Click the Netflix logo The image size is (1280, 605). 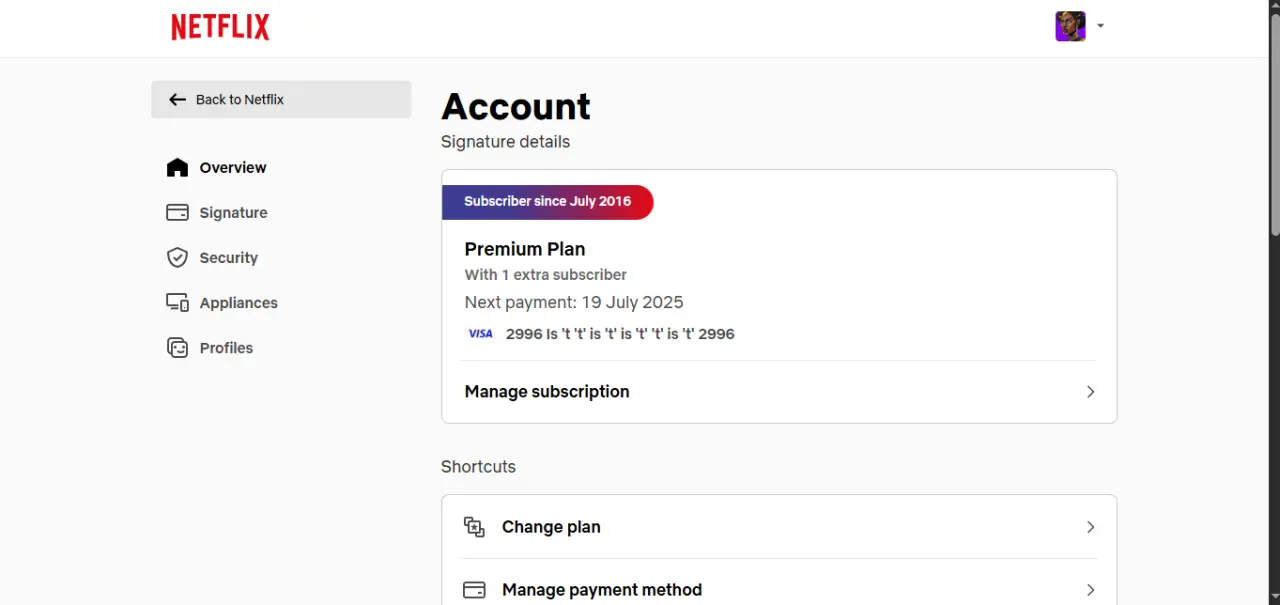(x=220, y=27)
